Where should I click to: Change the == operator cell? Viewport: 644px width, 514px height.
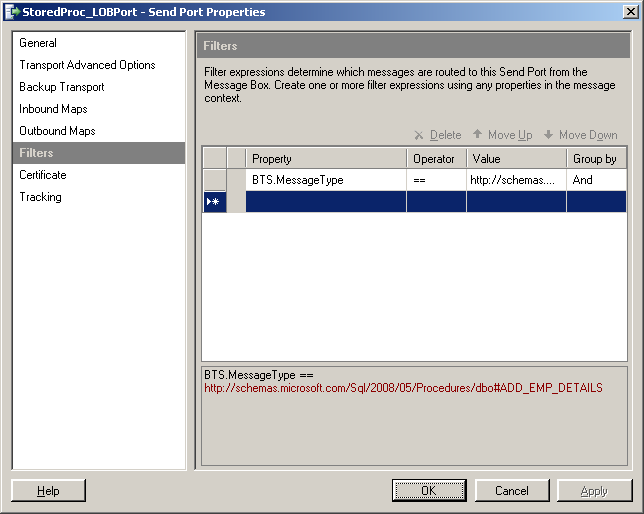coord(436,180)
